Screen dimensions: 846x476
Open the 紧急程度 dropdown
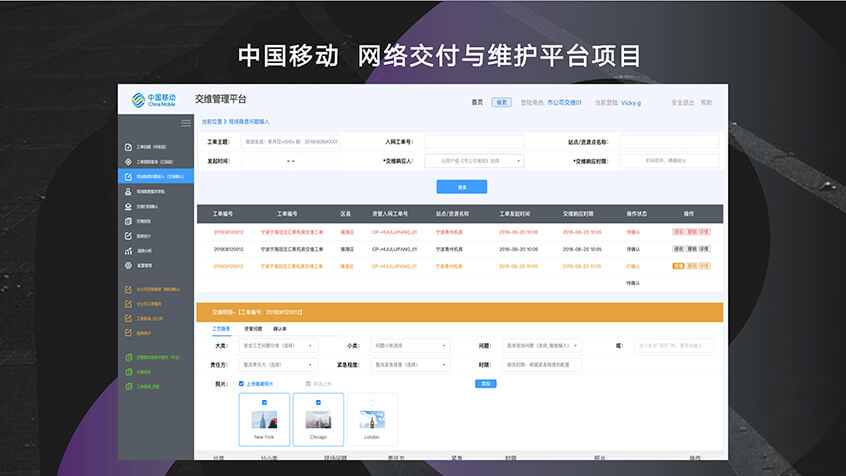(410, 365)
